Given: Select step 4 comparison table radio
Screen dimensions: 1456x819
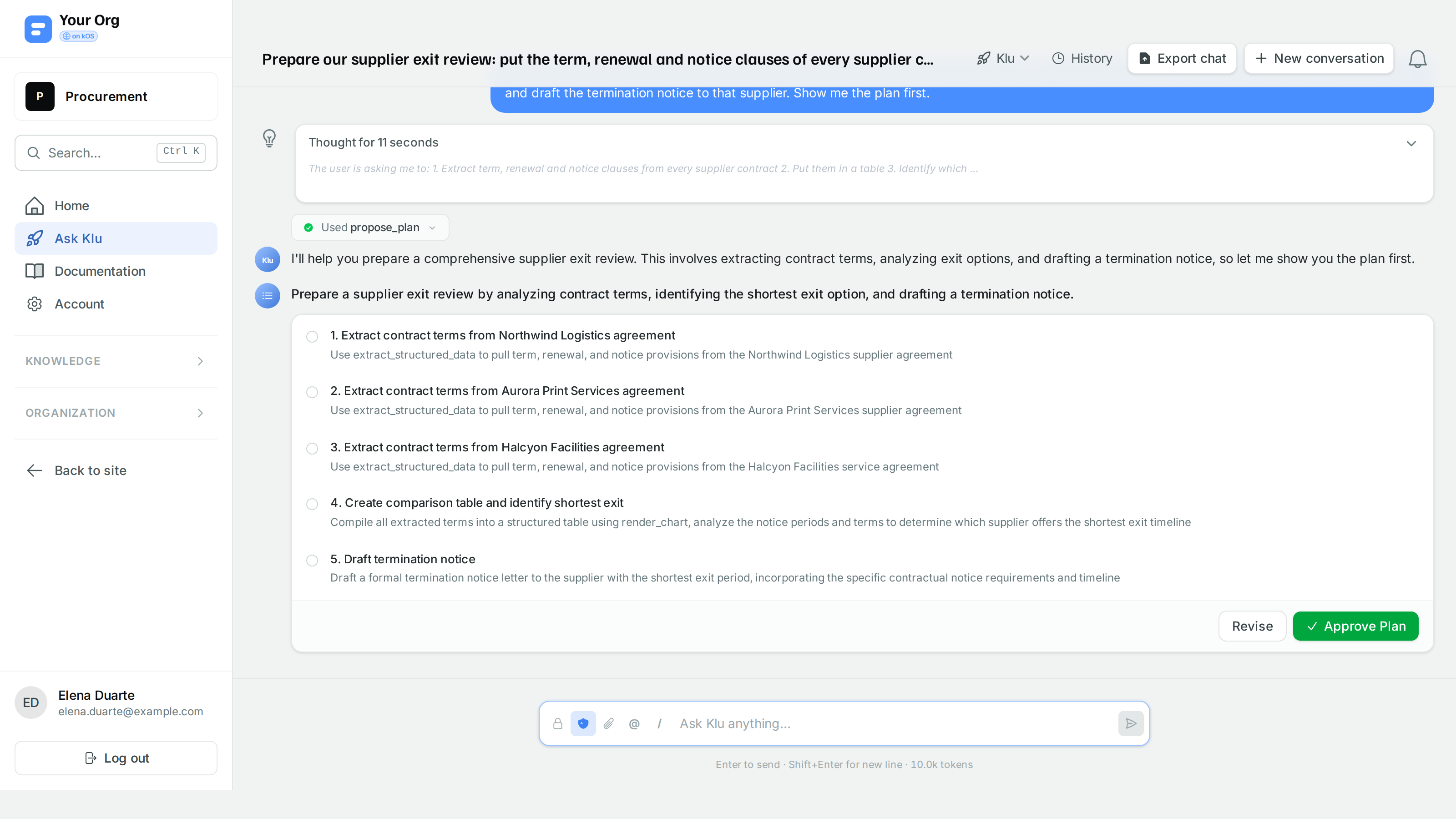Looking at the screenshot, I should pyautogui.click(x=312, y=504).
